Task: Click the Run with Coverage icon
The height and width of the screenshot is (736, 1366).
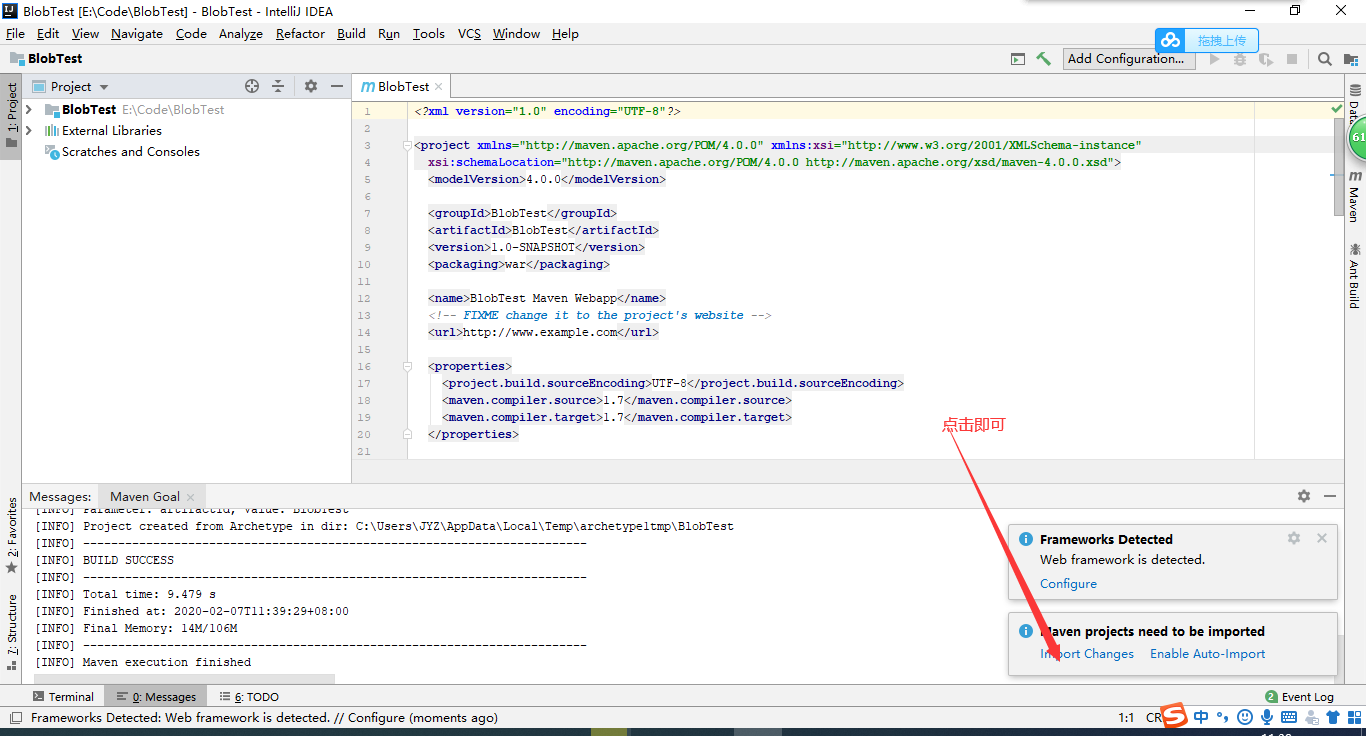Action: pos(1266,59)
